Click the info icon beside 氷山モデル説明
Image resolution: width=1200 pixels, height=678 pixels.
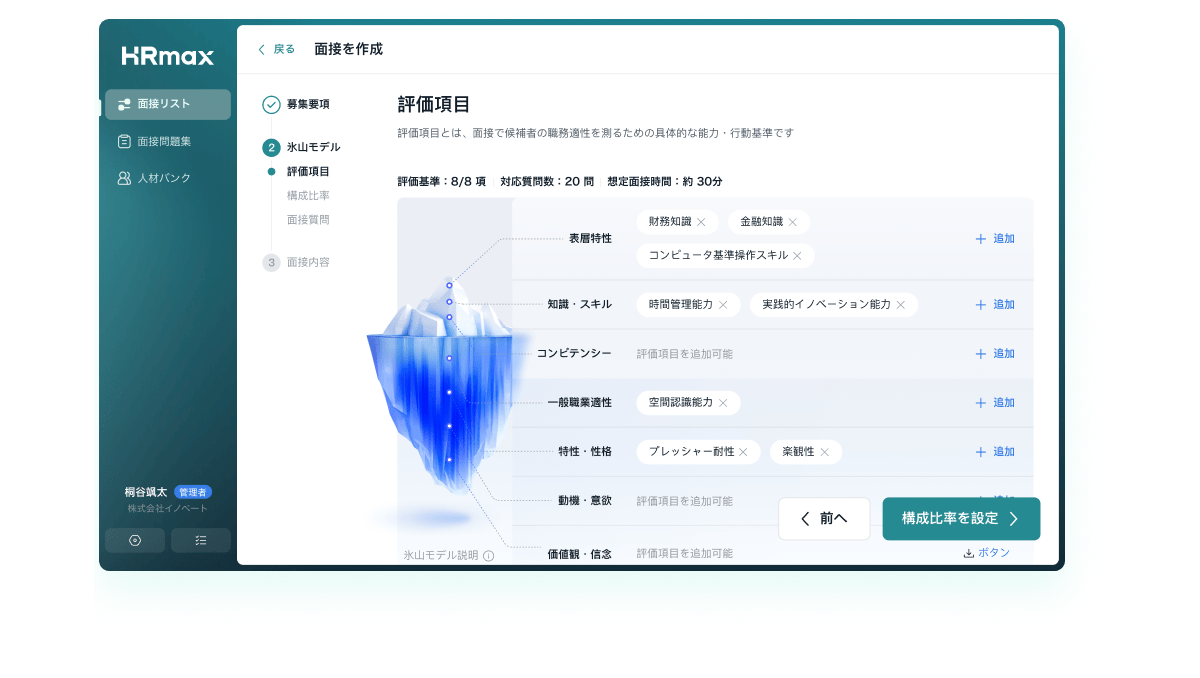click(488, 555)
